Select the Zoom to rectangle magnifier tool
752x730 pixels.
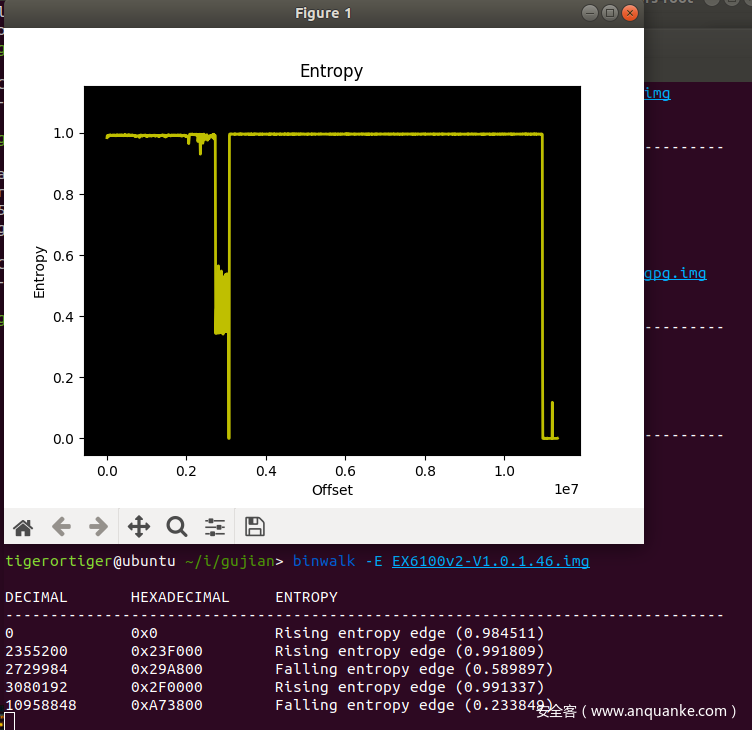tap(177, 526)
